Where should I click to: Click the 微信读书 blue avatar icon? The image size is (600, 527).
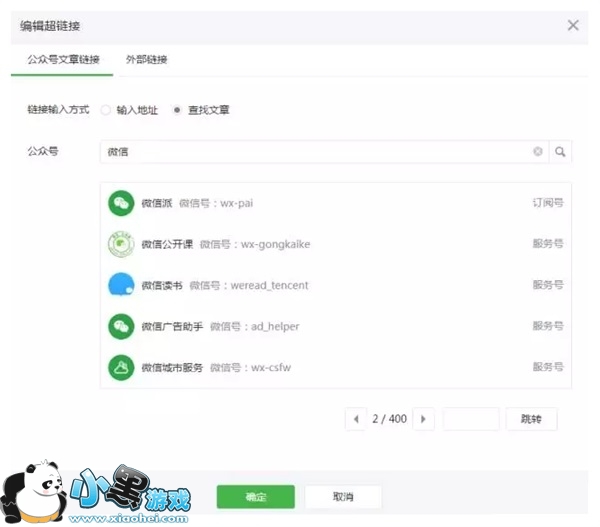121,285
